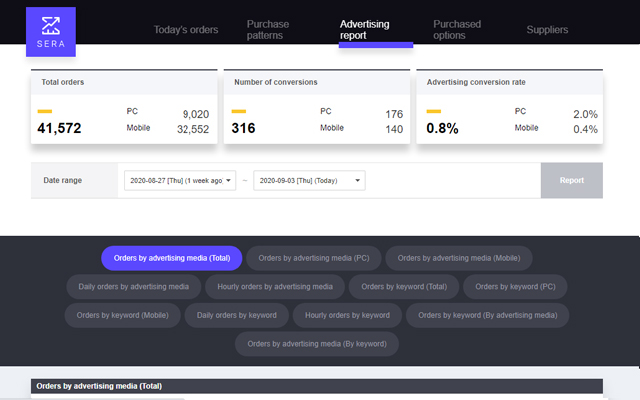The image size is (640, 400).
Task: Open Hourly orders by keyword report
Action: coord(347,315)
